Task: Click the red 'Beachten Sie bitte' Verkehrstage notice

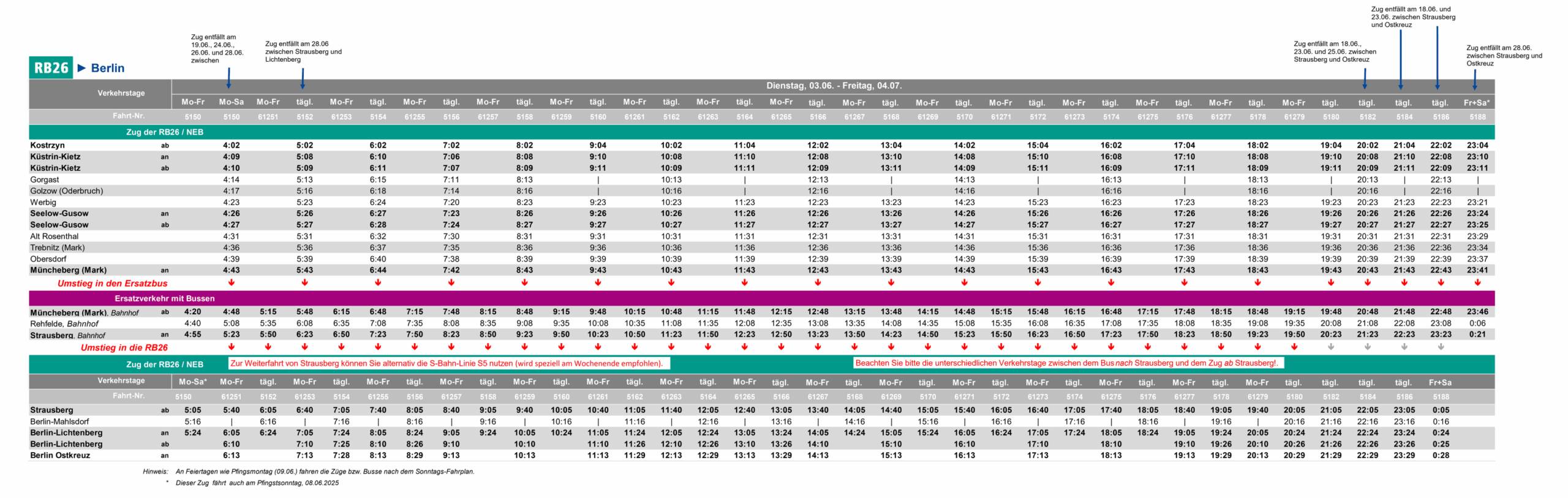Action: point(1068,363)
